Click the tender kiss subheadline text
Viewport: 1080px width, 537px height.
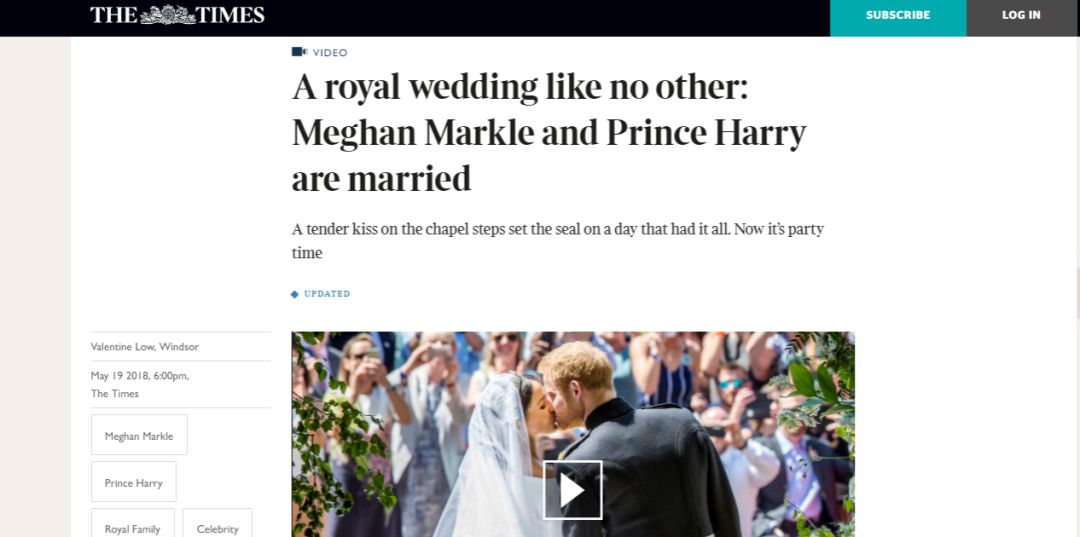[x=558, y=241]
